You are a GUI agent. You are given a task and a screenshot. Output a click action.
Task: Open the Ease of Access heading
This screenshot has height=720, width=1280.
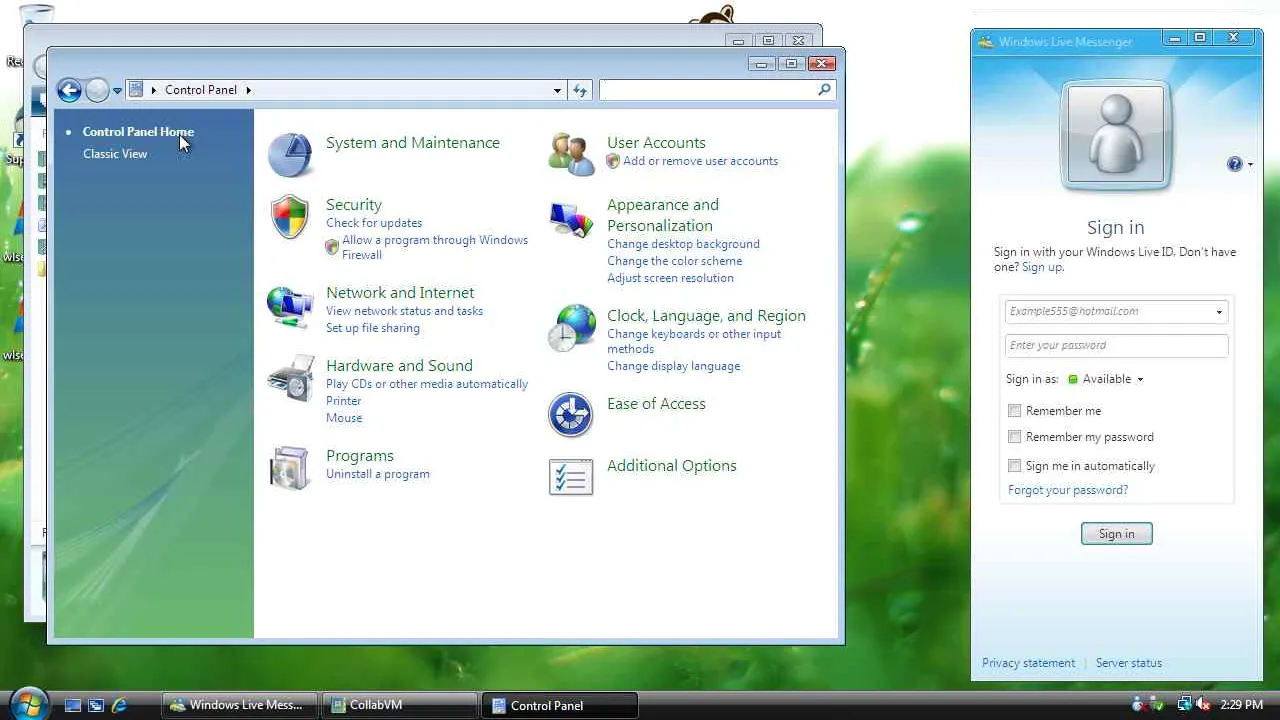click(656, 404)
